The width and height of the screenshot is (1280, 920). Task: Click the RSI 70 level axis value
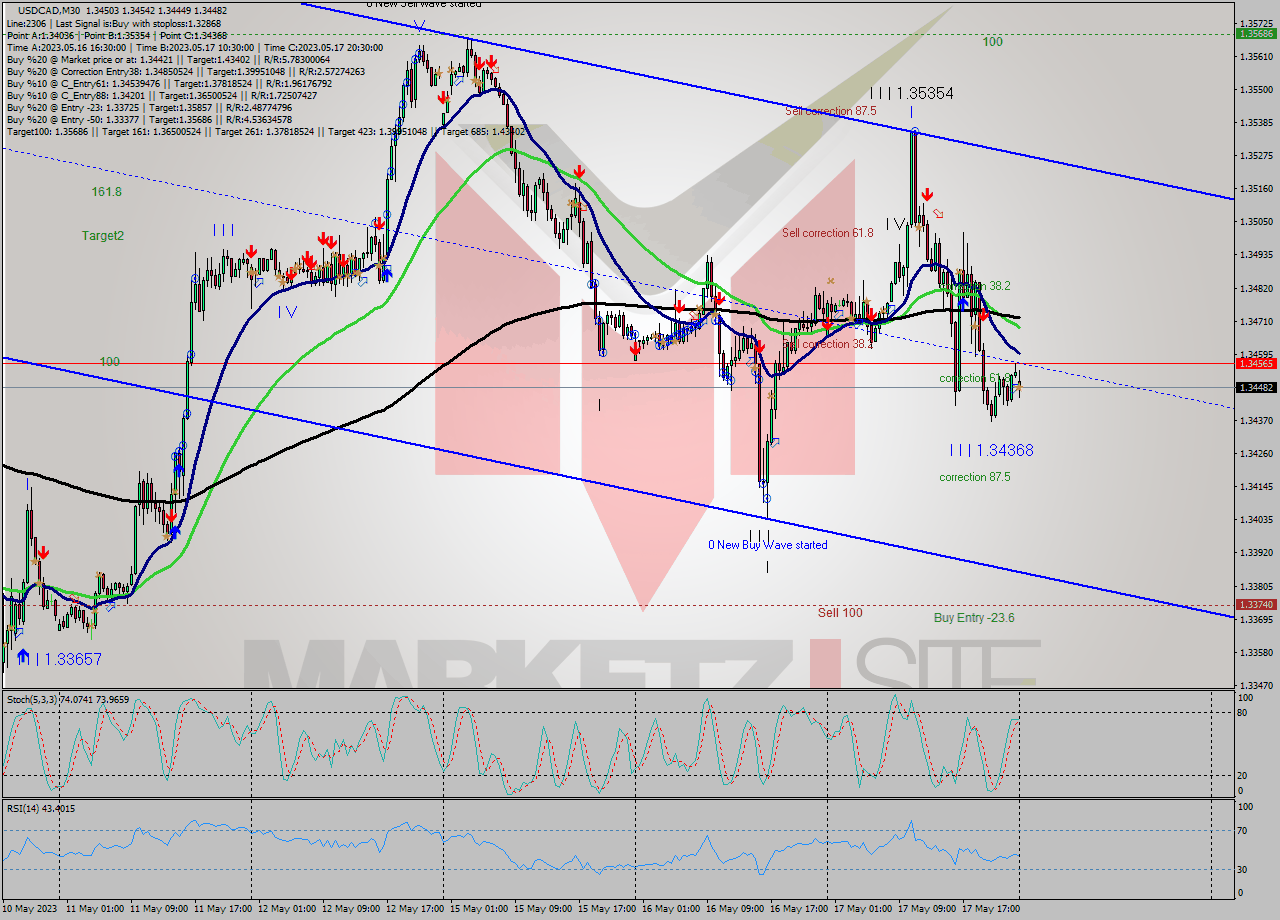(x=1244, y=830)
